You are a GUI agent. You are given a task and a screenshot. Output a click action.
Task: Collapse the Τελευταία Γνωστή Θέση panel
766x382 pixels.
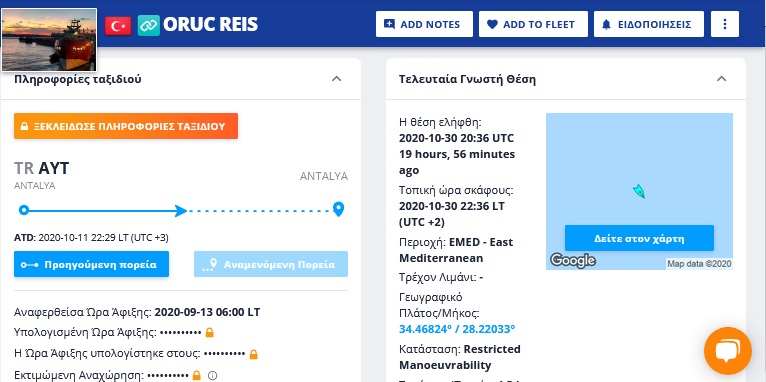pos(722,79)
